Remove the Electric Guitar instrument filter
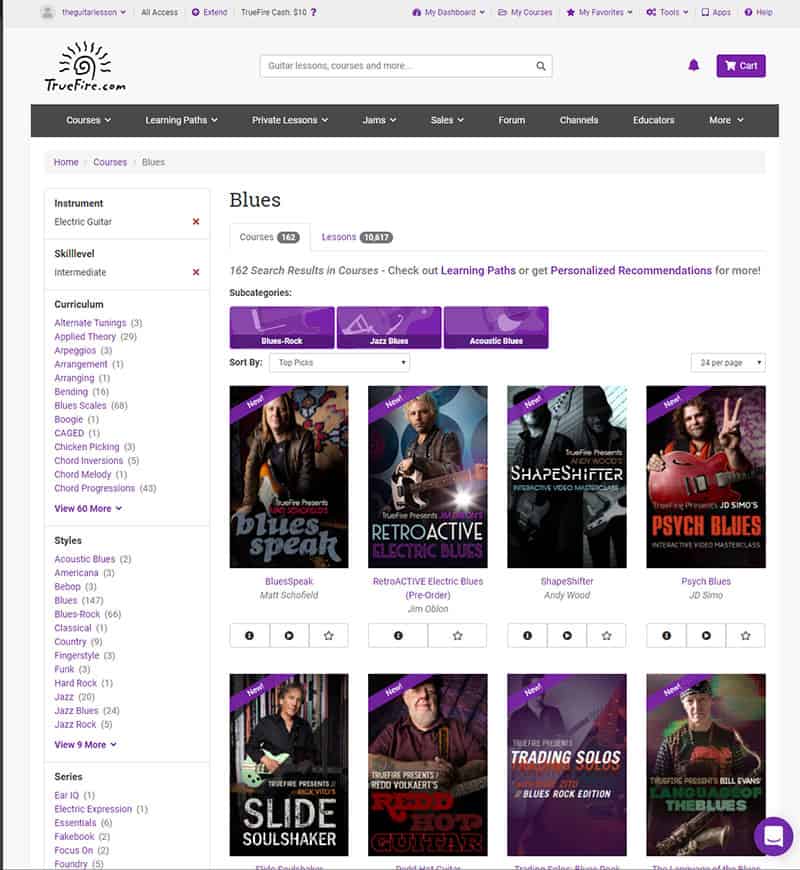Viewport: 800px width, 870px height. pyautogui.click(x=196, y=221)
